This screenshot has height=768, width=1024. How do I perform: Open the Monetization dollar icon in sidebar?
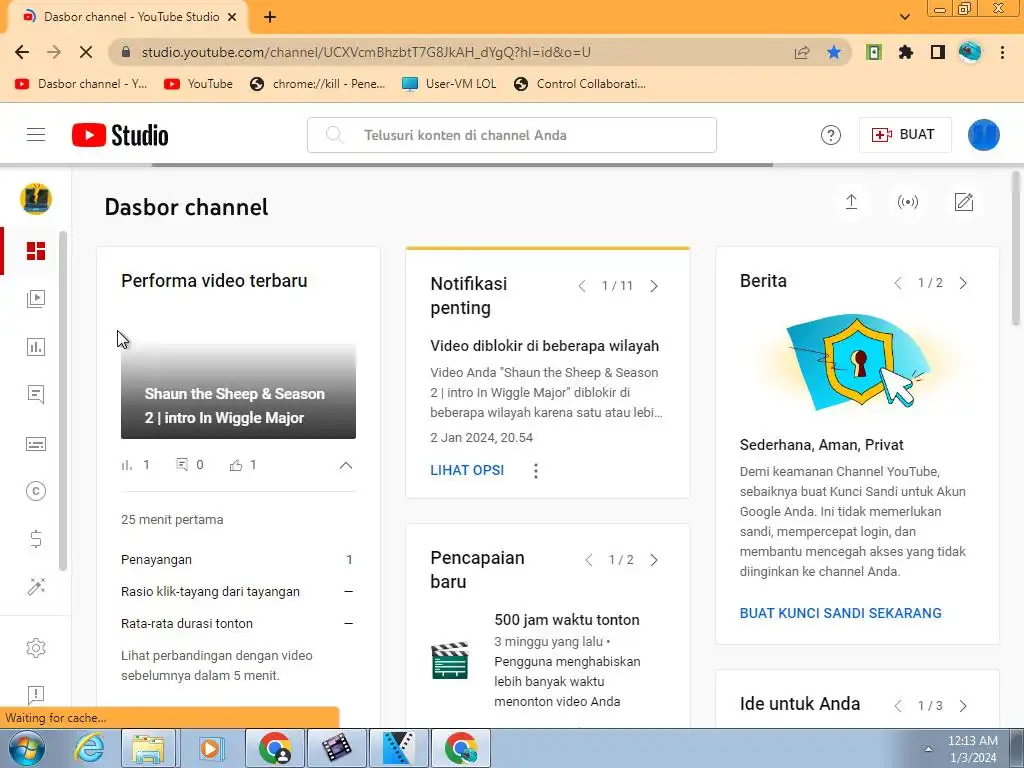(36, 539)
